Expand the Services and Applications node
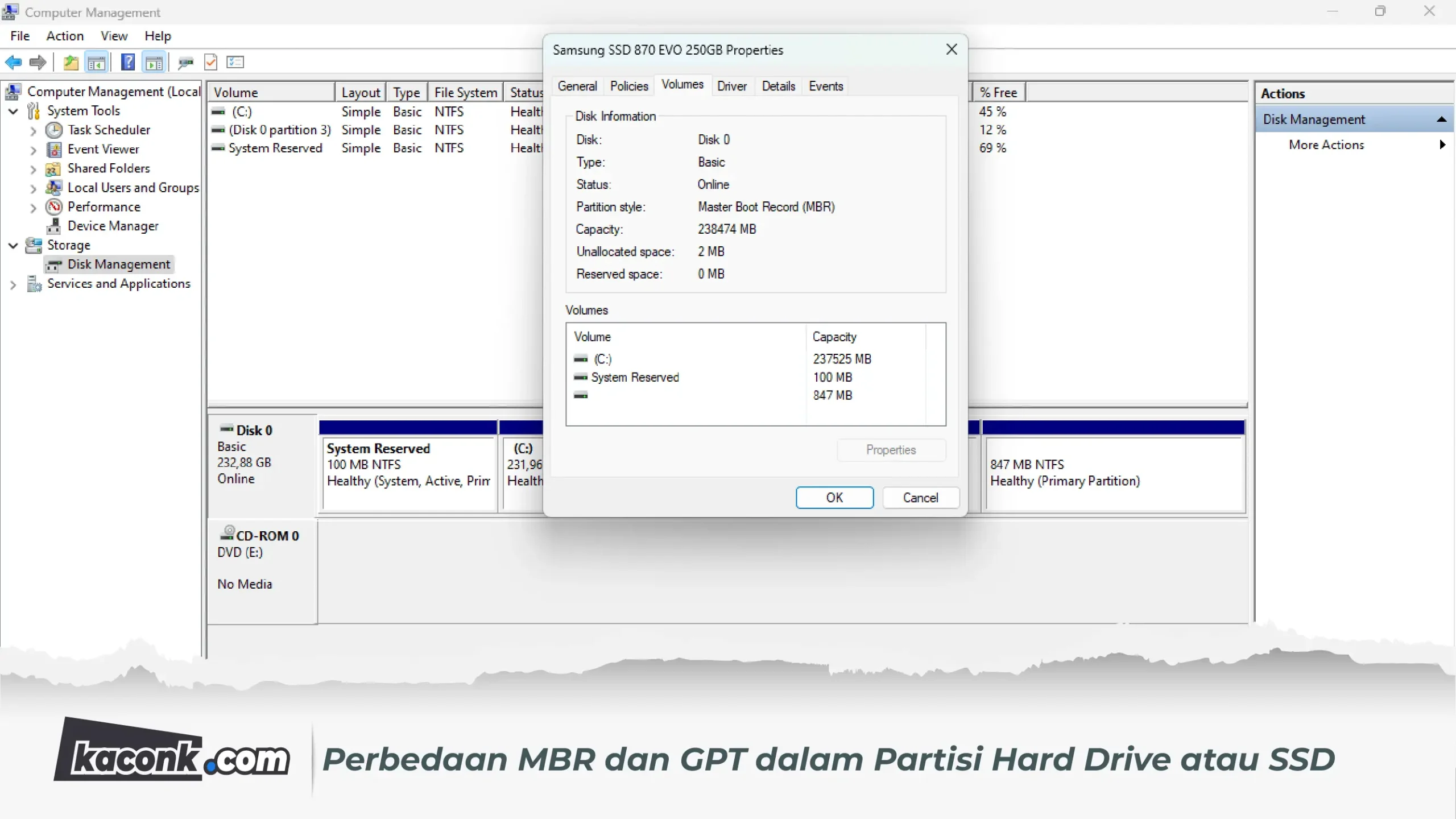The width and height of the screenshot is (1456, 819). (13, 284)
